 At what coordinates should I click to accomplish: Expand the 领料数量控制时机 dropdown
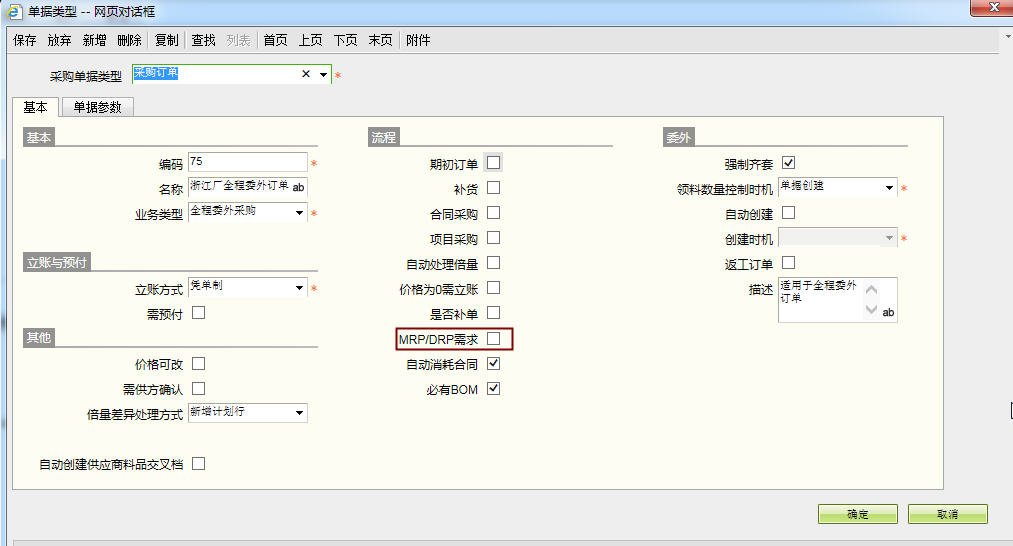(x=889, y=188)
